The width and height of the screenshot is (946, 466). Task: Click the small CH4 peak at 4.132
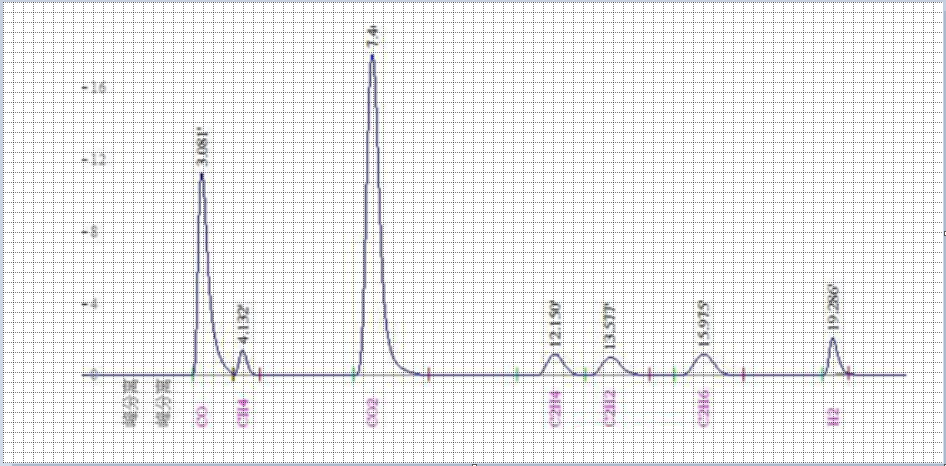[242, 351]
